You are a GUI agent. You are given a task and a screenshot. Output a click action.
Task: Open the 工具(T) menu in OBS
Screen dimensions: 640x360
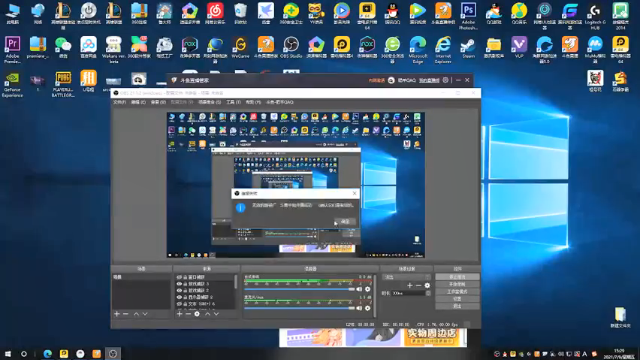[x=233, y=102]
